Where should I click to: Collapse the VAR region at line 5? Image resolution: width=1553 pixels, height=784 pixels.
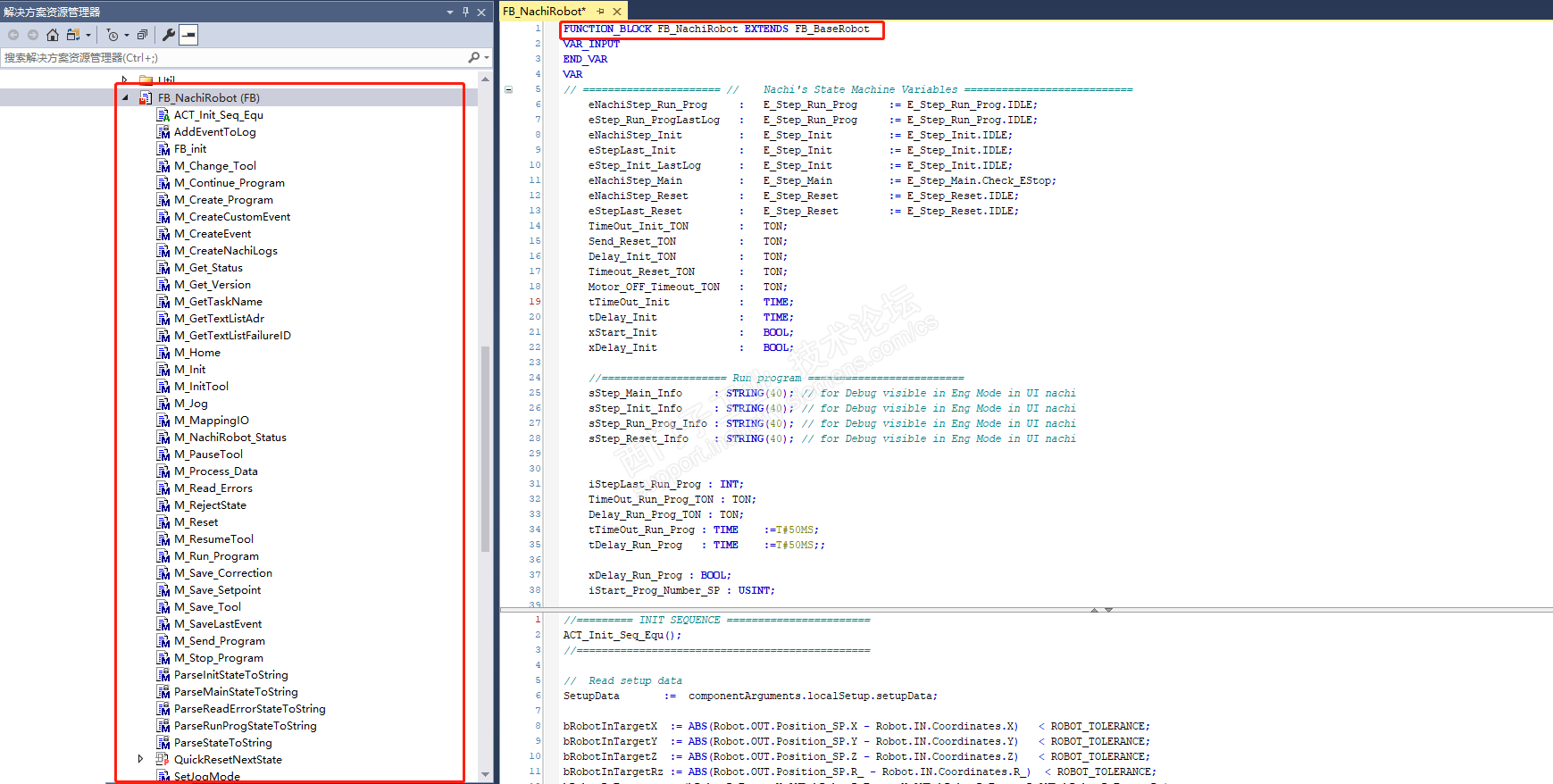tap(509, 89)
